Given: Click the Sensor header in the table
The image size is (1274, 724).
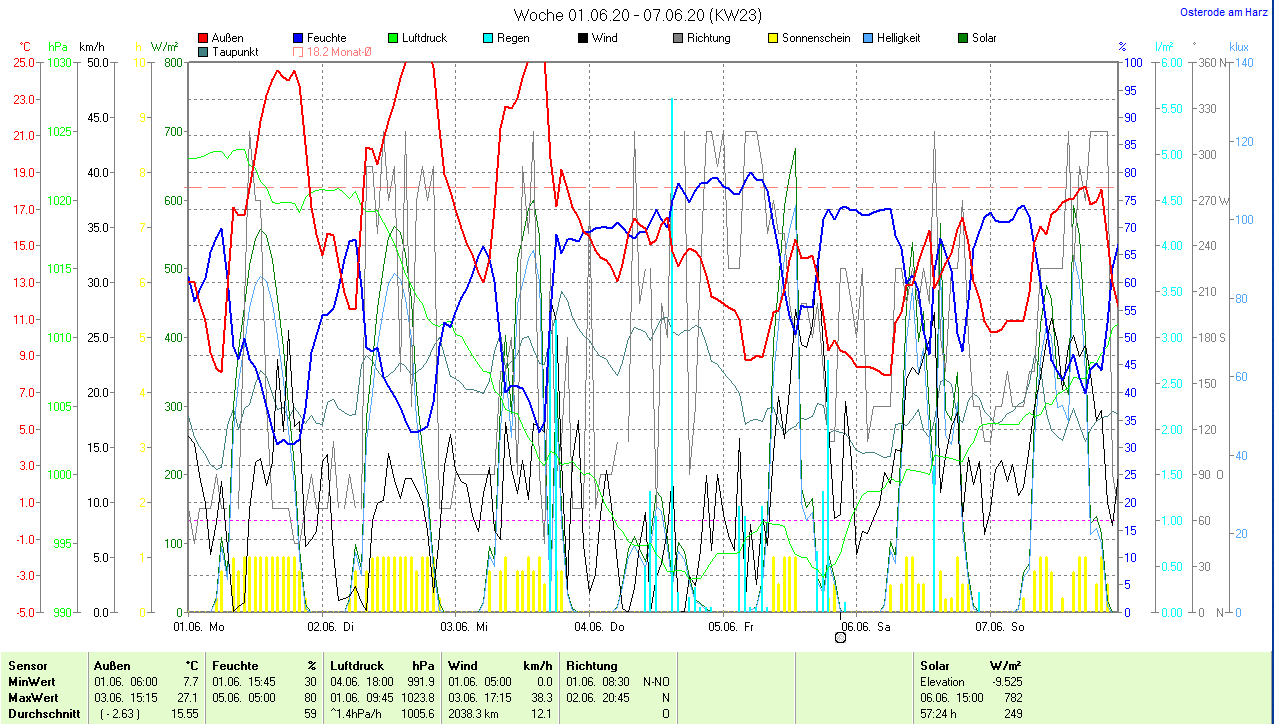Looking at the screenshot, I should pyautogui.click(x=28, y=665).
